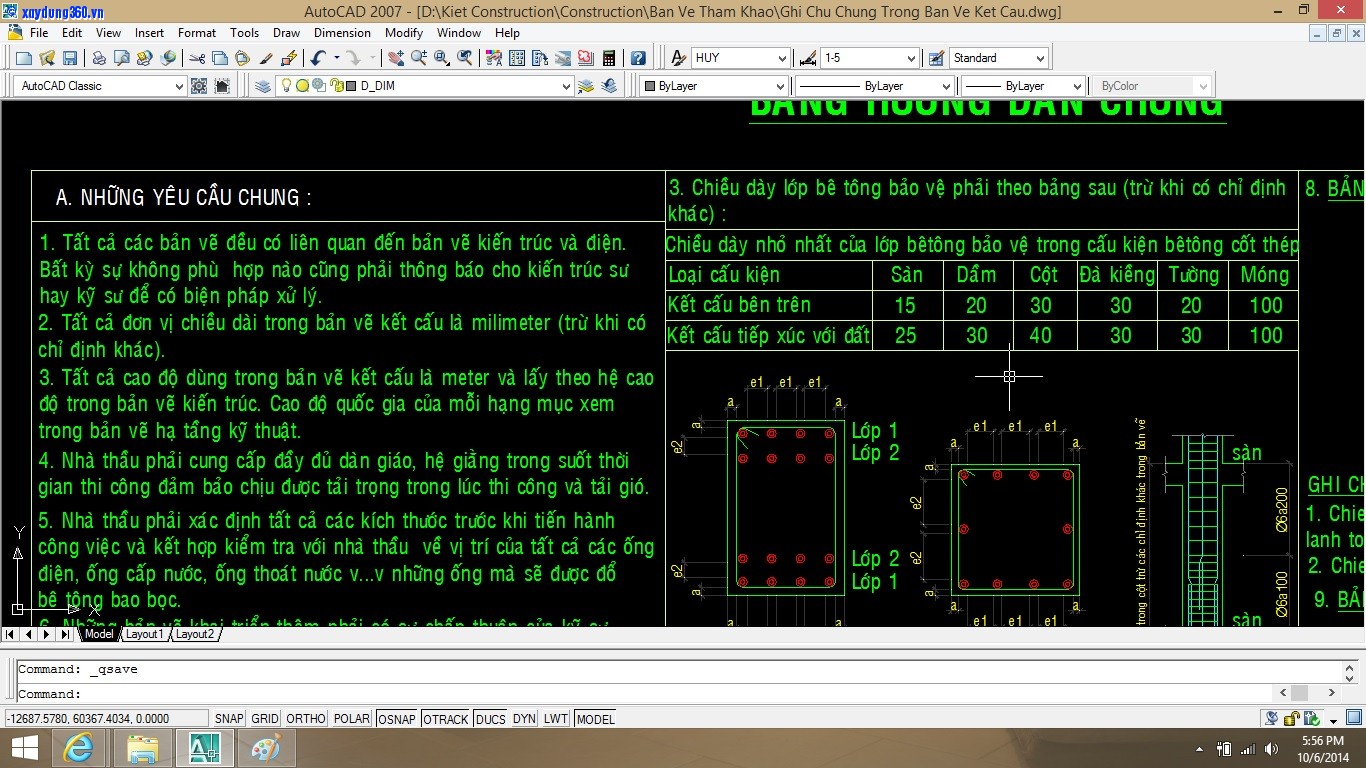Open the HUY text style dropdown
The image size is (1366, 768).
782,58
